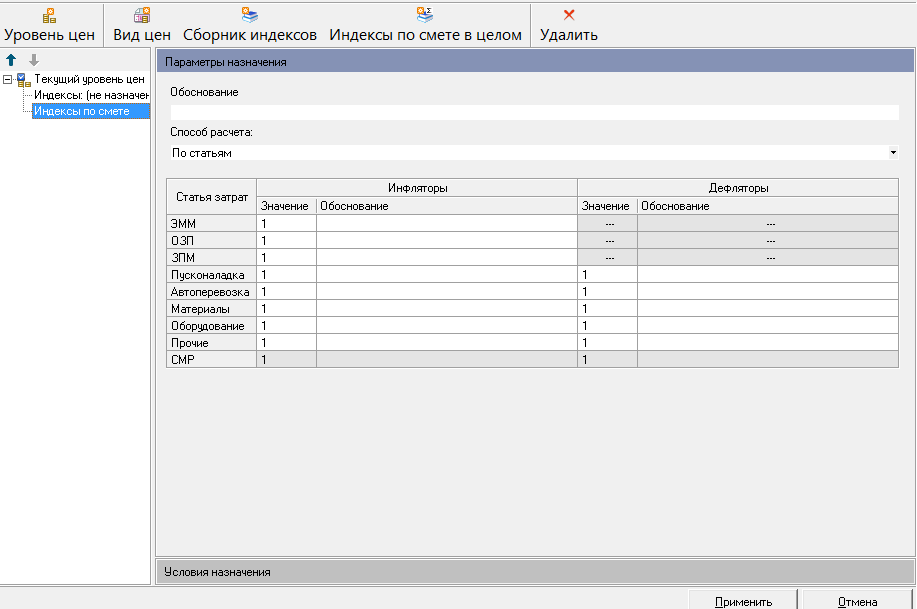
Task: Click Автоперевозка deflator Значение cell
Action: pos(608,291)
